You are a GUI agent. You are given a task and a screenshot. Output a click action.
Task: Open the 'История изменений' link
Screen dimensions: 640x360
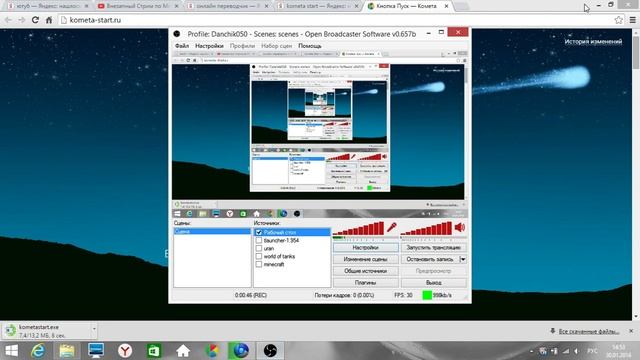click(x=593, y=42)
